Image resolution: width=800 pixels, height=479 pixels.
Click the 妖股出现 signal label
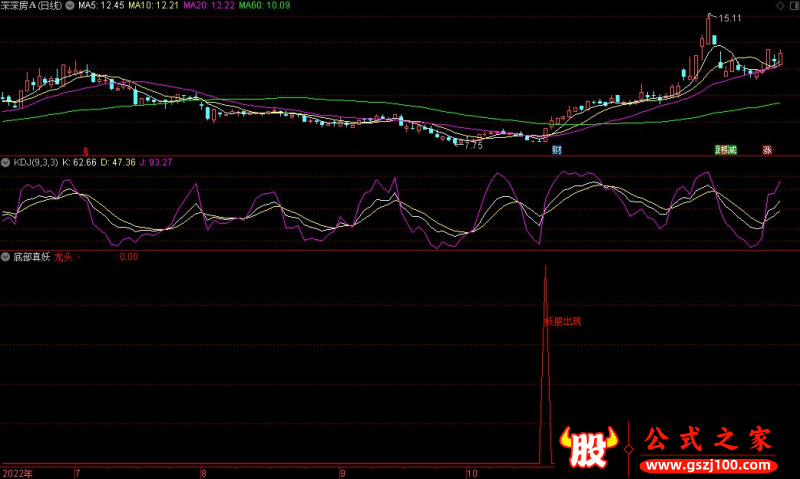(562, 322)
